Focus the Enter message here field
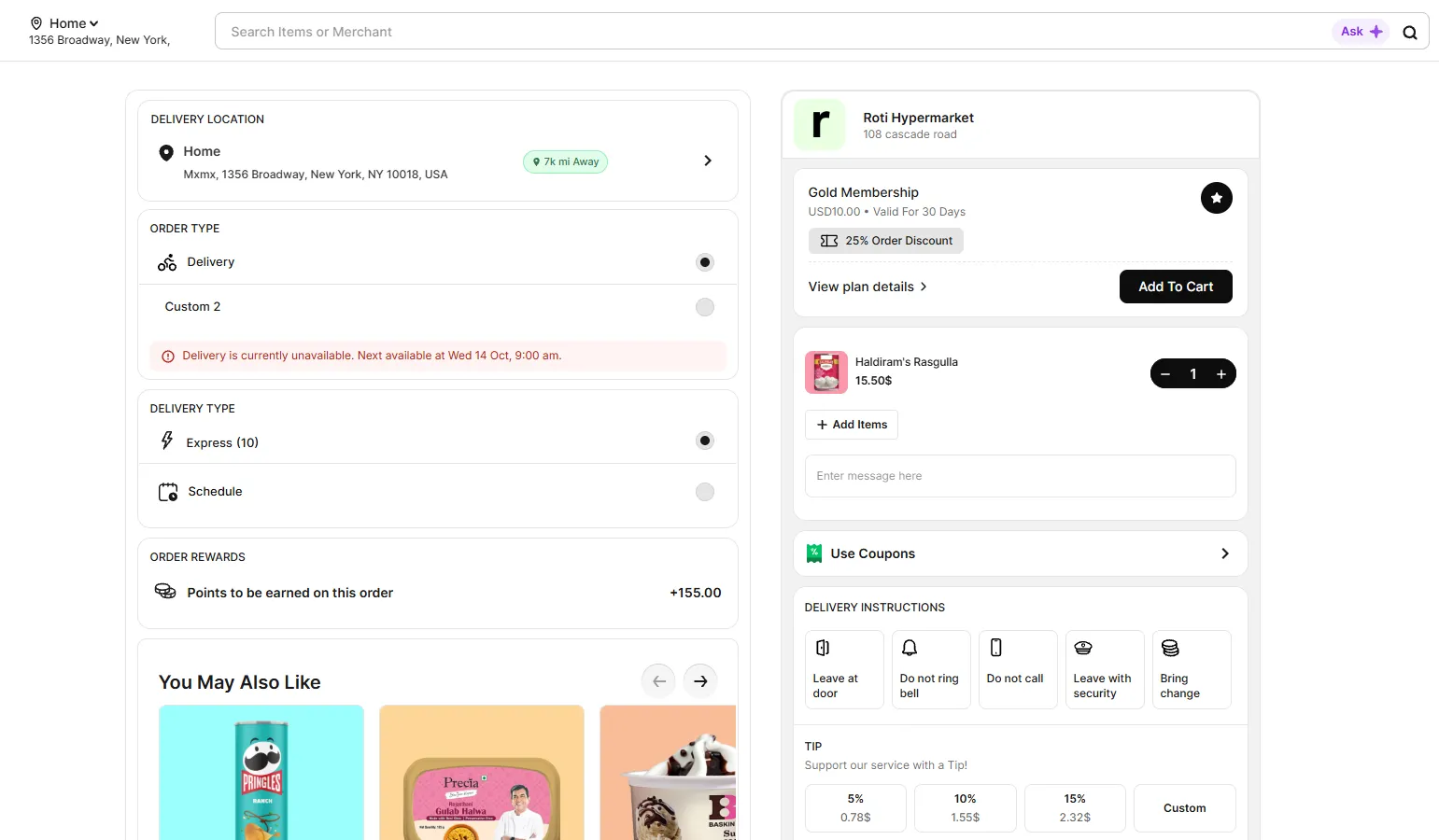 click(x=1021, y=476)
